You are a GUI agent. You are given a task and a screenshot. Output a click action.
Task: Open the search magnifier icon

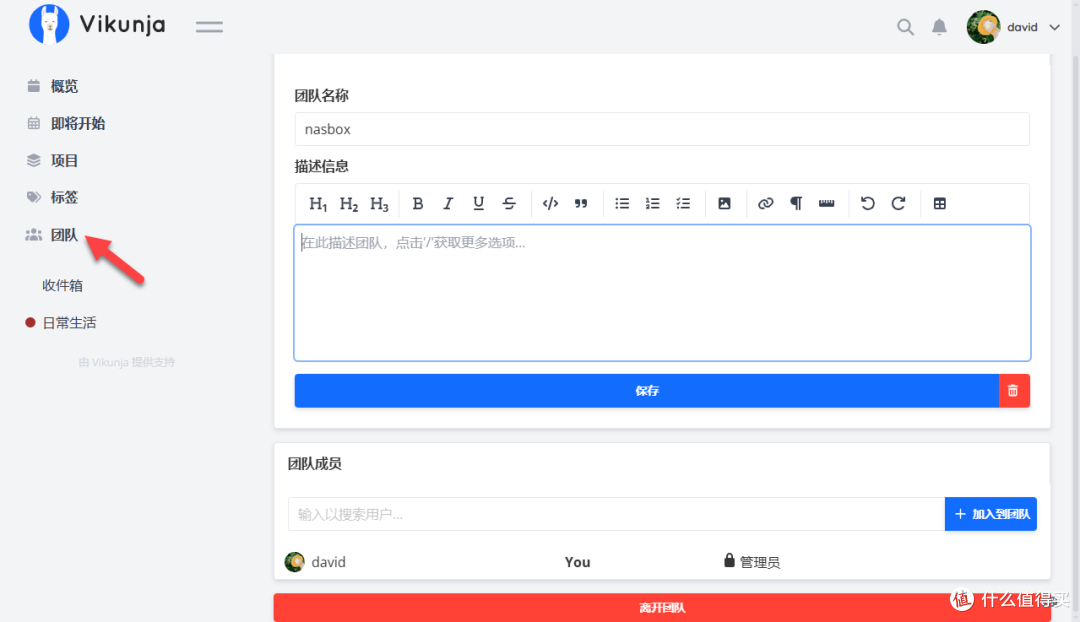(x=905, y=27)
